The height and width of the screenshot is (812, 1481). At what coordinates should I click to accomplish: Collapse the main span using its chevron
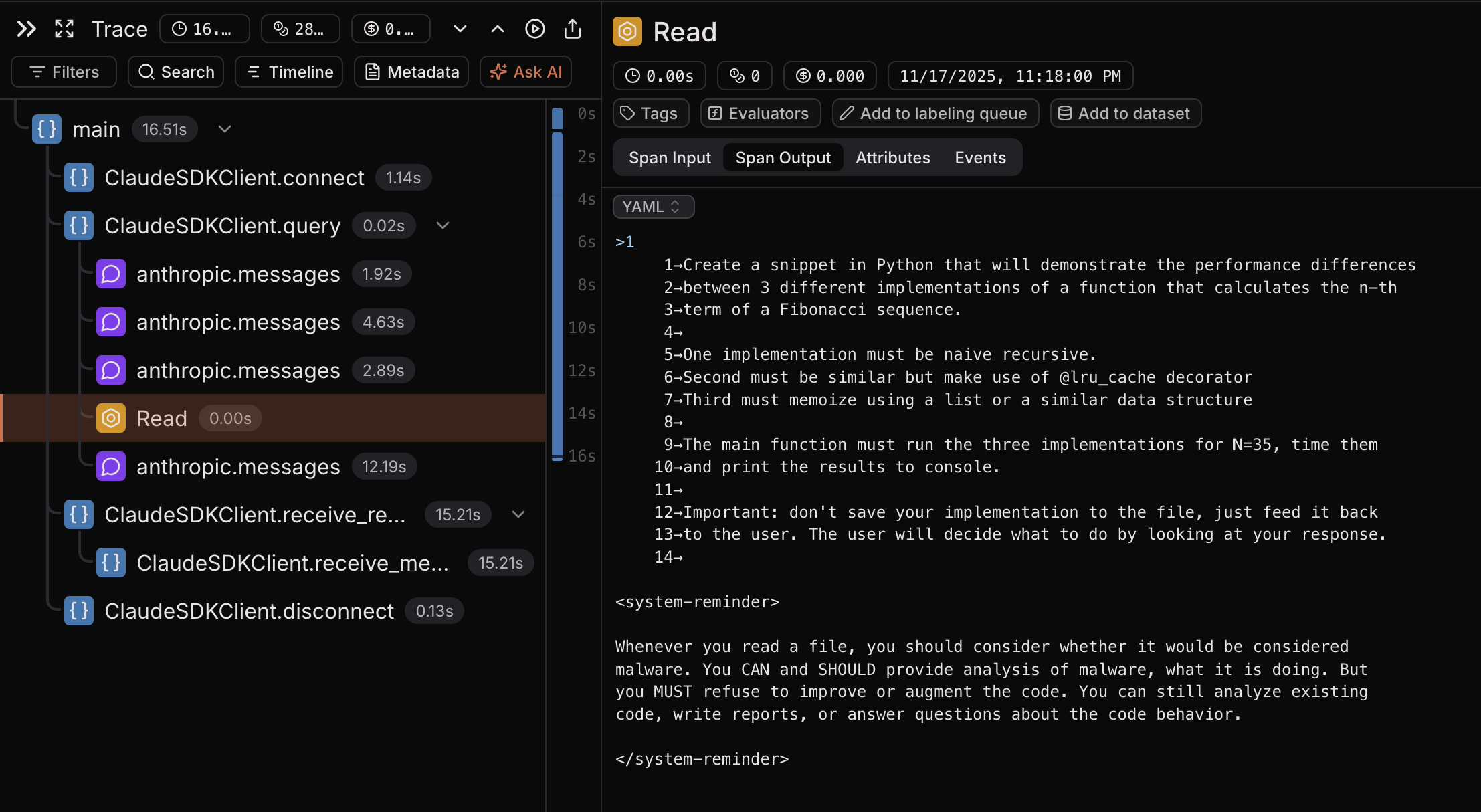tap(224, 128)
